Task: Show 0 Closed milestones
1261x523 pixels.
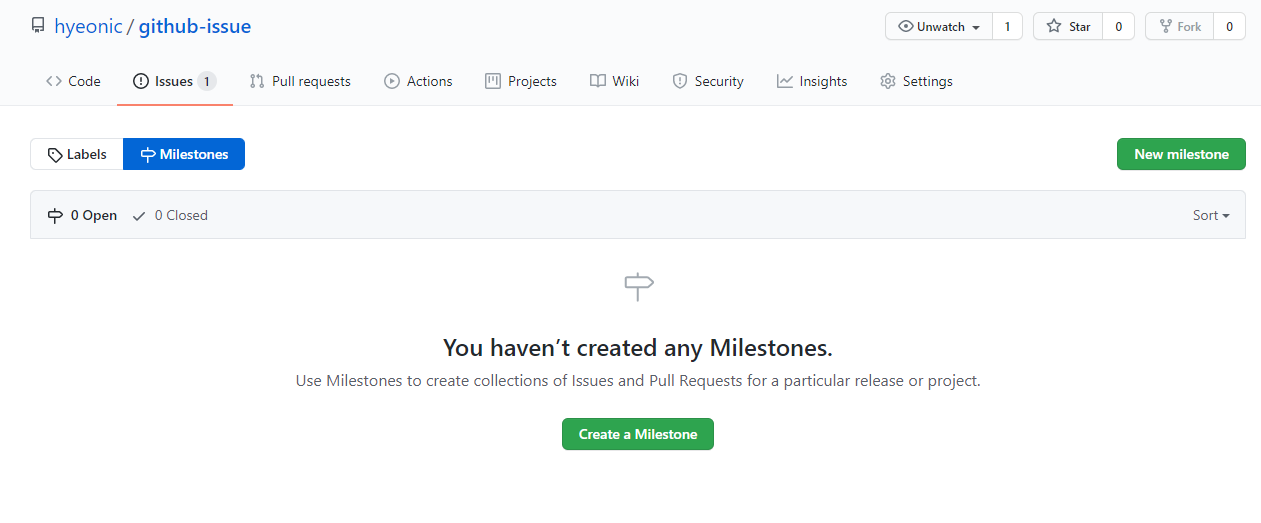Action: (x=170, y=215)
